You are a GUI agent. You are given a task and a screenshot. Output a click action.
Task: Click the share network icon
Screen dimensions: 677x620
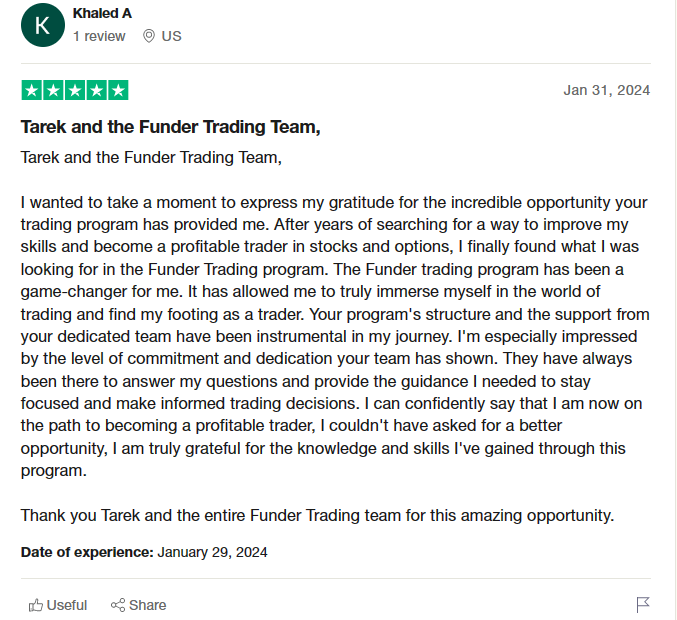point(118,605)
